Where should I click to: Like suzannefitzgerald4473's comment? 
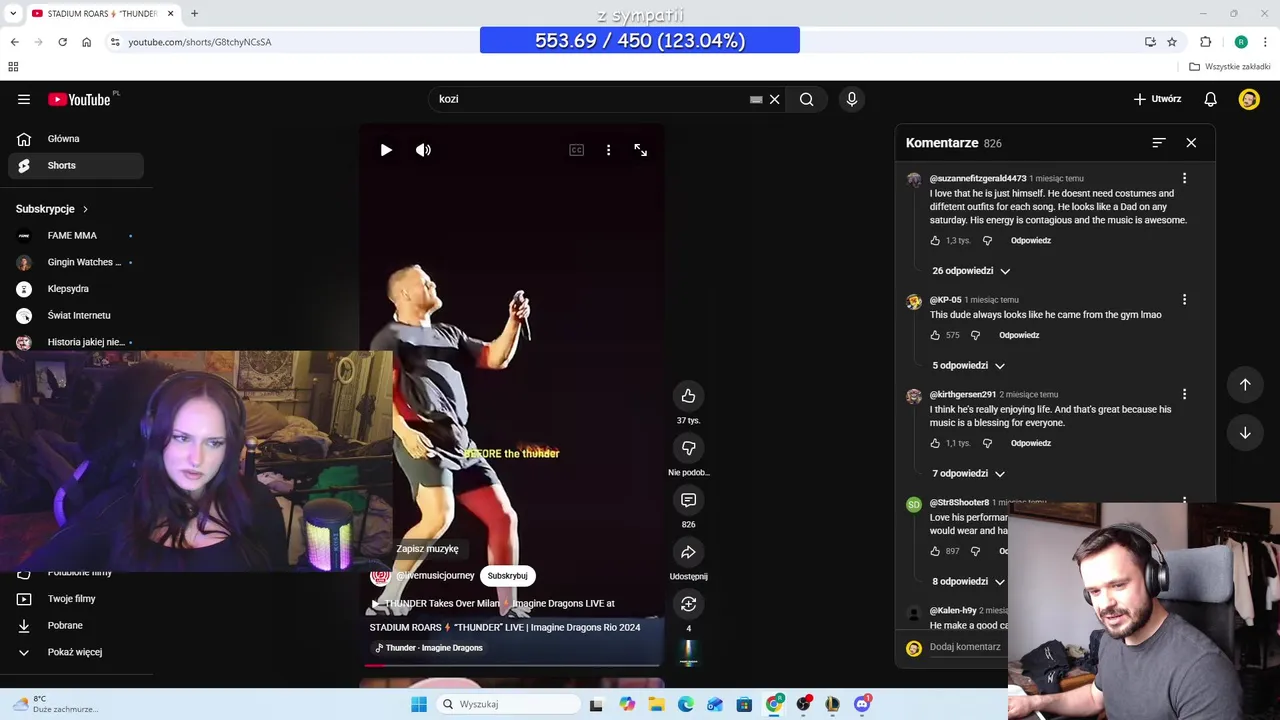935,241
